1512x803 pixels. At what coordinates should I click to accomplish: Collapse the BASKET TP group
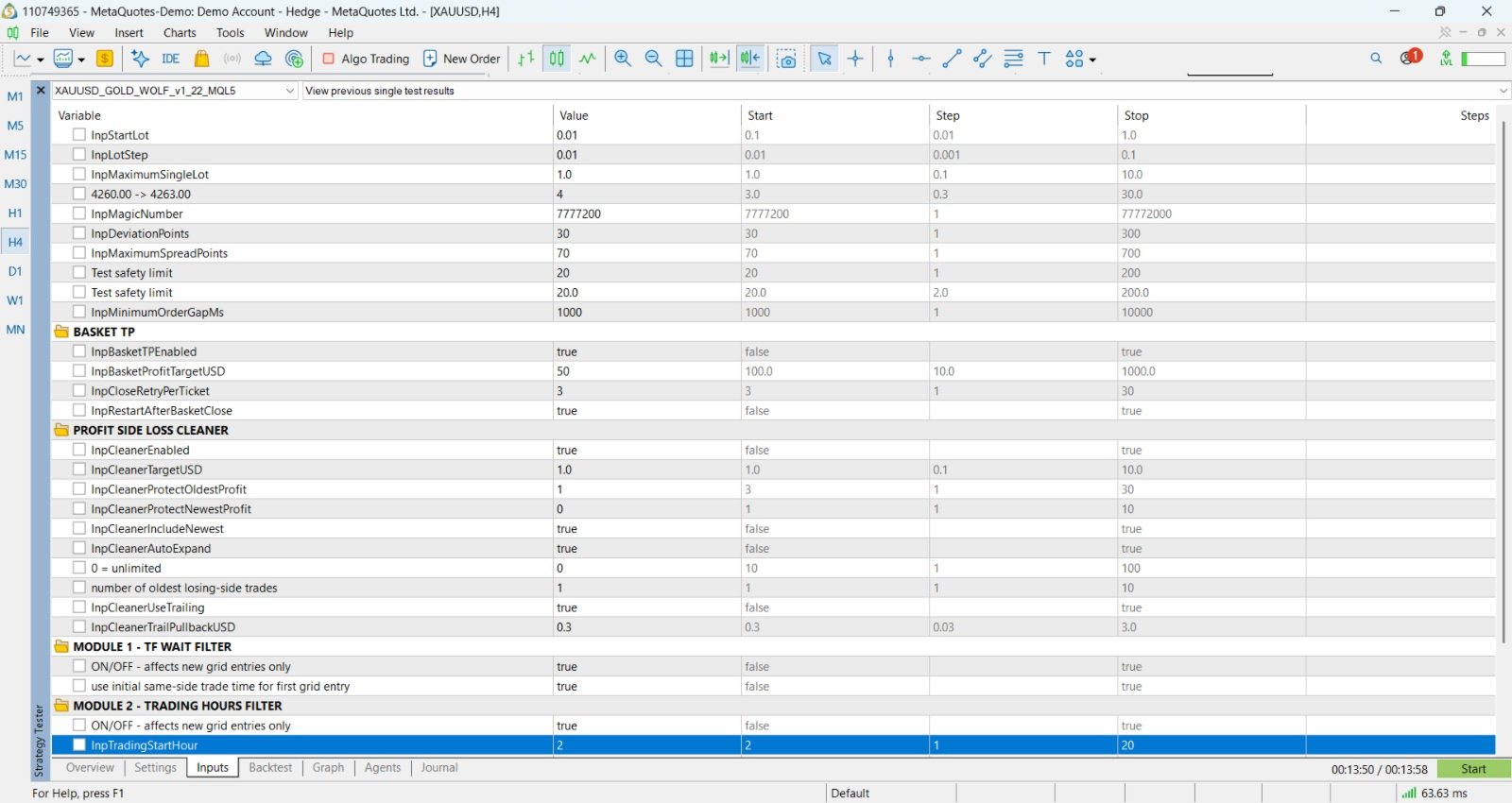pyautogui.click(x=62, y=332)
